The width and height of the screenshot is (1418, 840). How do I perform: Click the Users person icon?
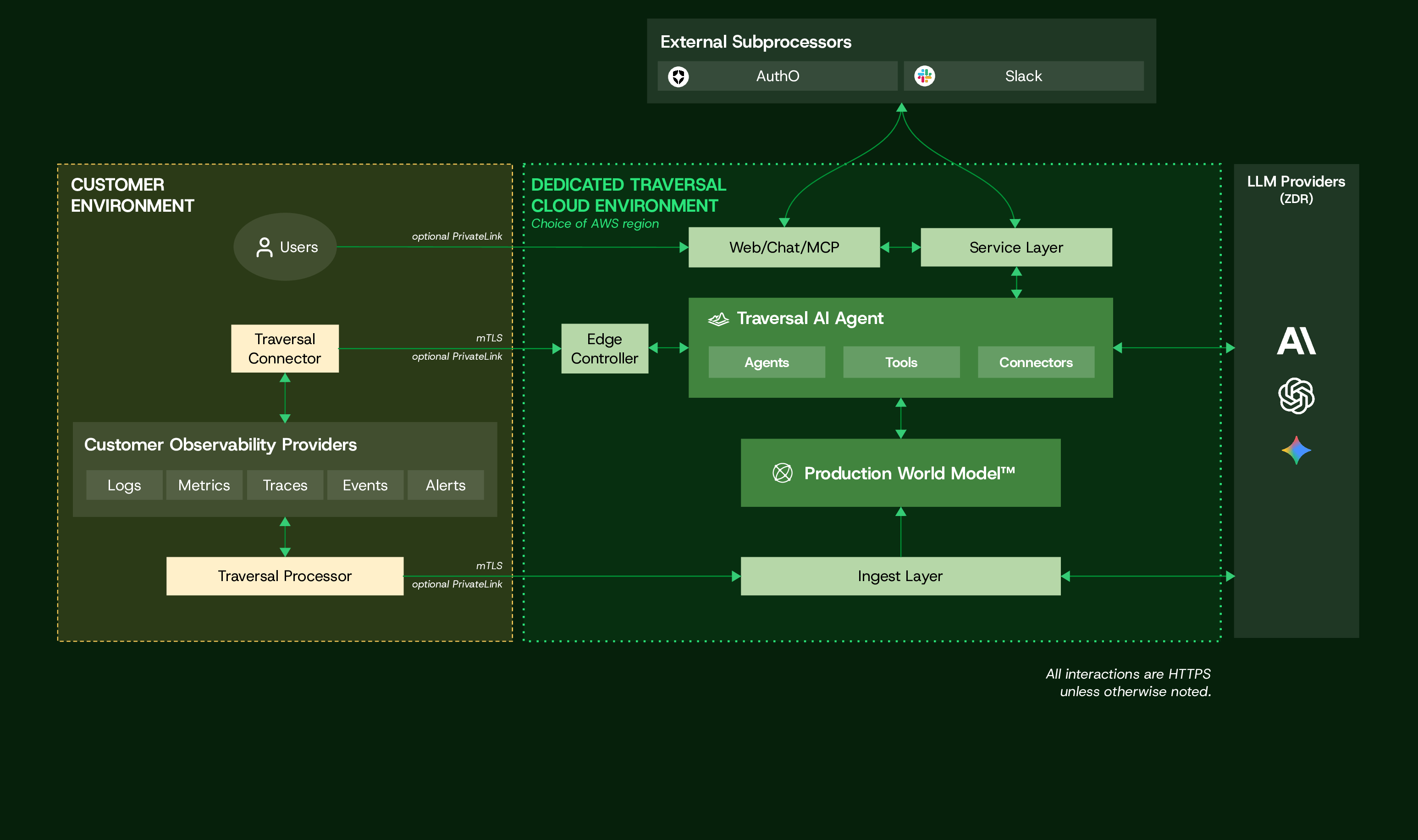[x=264, y=247]
